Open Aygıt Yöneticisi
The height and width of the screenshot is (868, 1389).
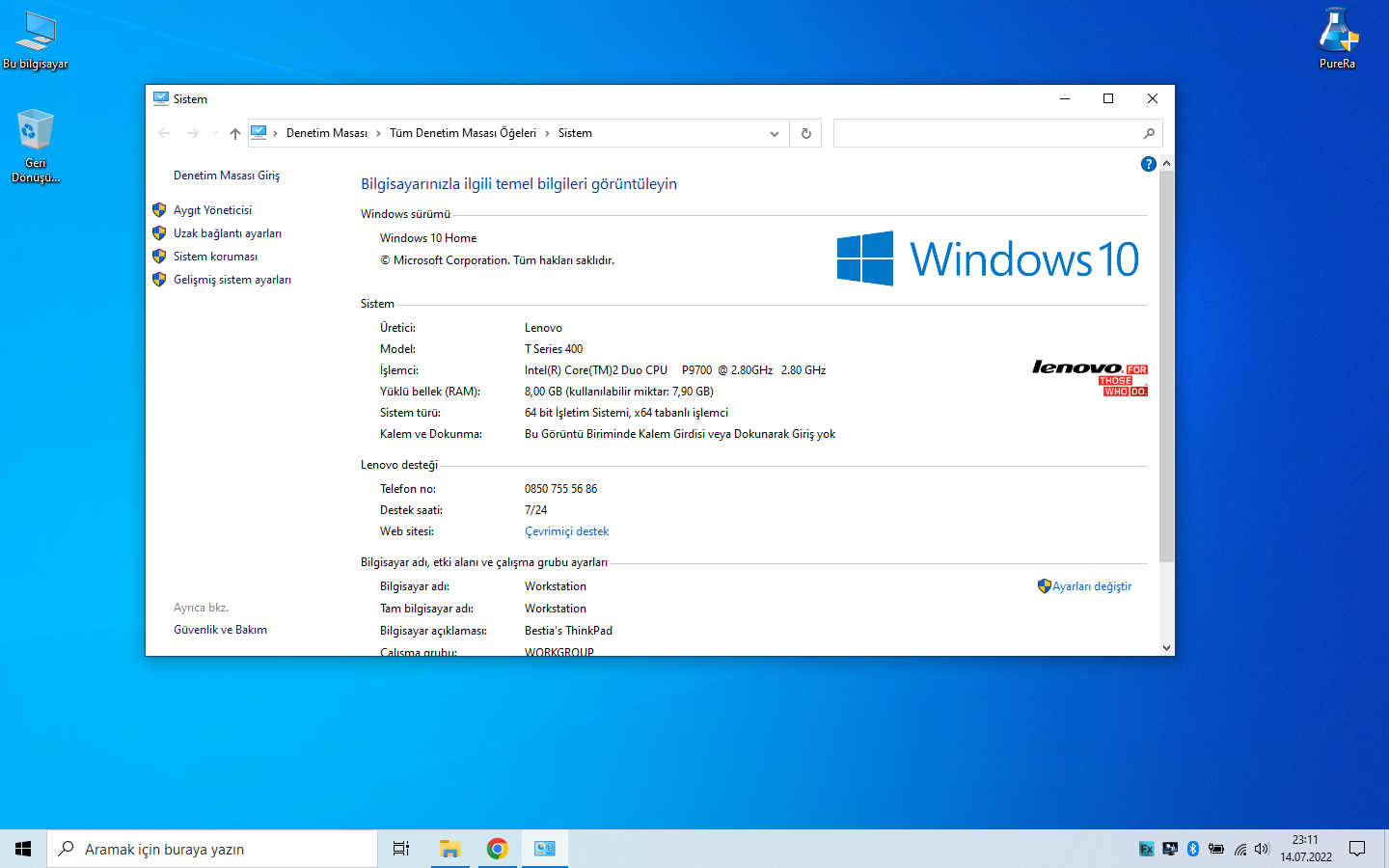(212, 210)
